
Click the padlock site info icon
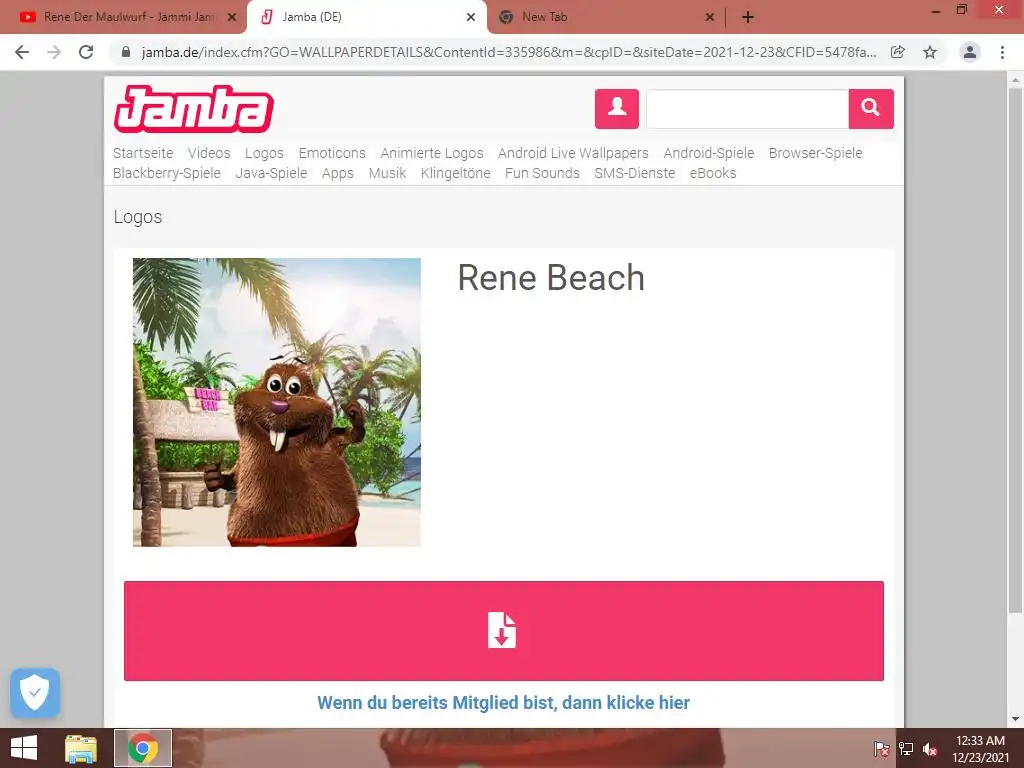click(127, 52)
